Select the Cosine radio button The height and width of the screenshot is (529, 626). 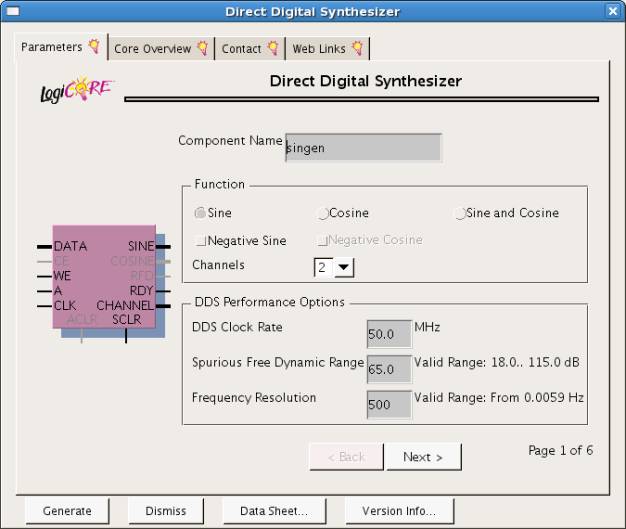point(323,213)
